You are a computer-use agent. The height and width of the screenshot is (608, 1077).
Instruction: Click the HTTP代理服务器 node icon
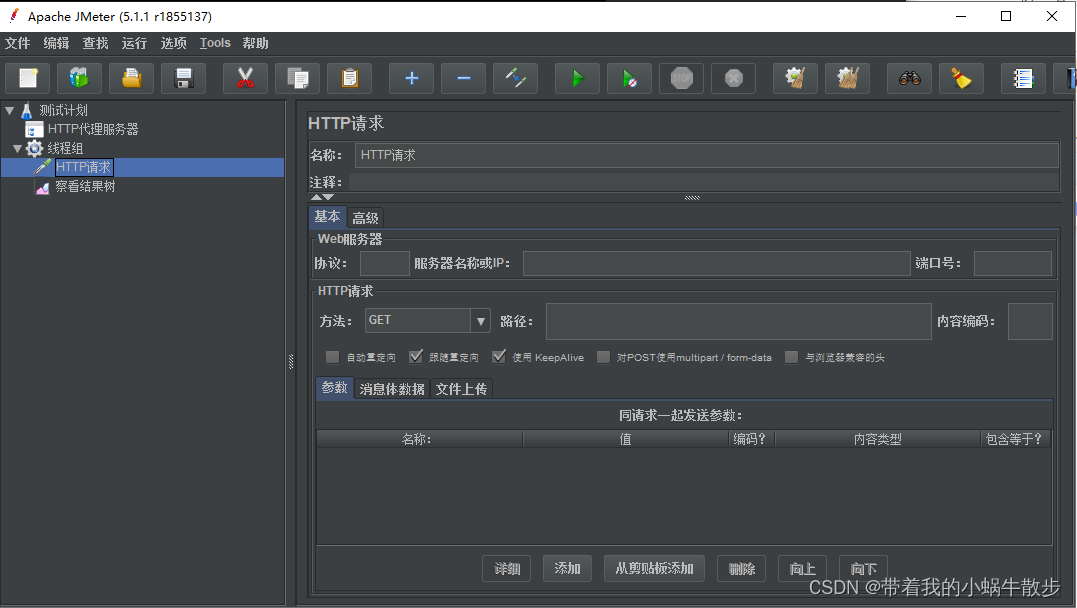pos(34,129)
